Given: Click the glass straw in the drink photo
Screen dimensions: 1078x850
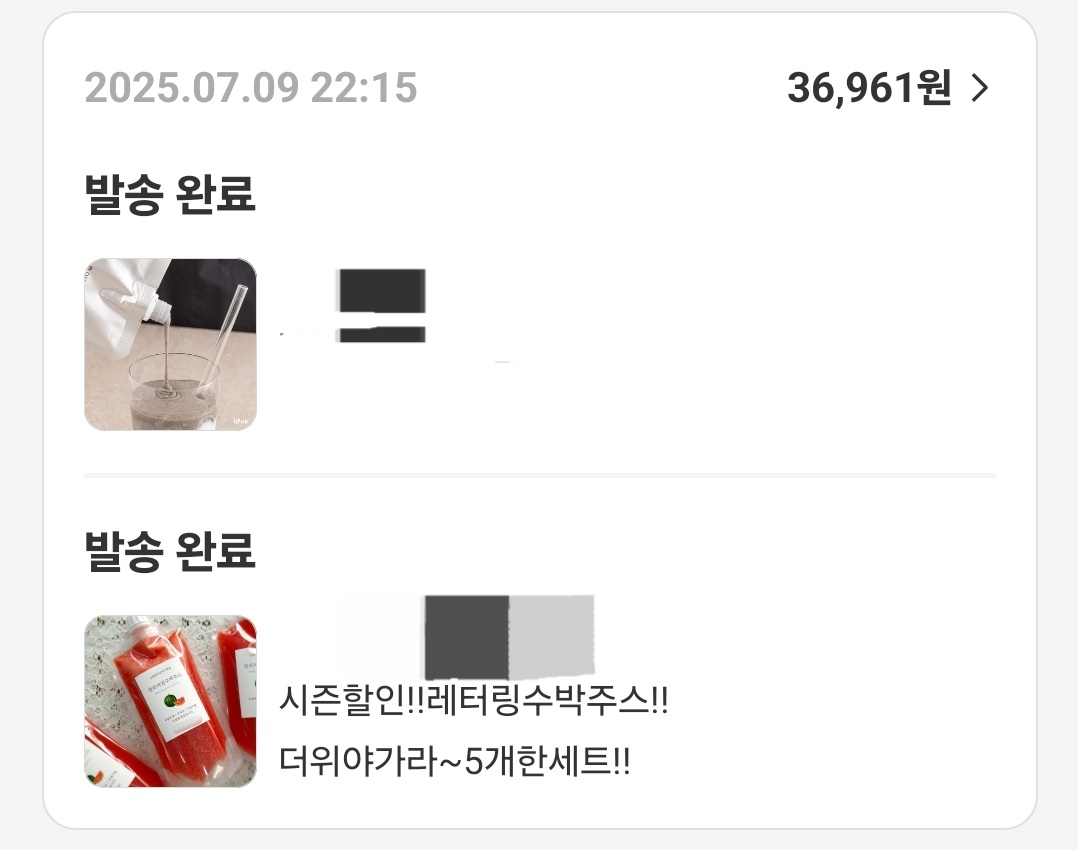Looking at the screenshot, I should coord(223,340).
